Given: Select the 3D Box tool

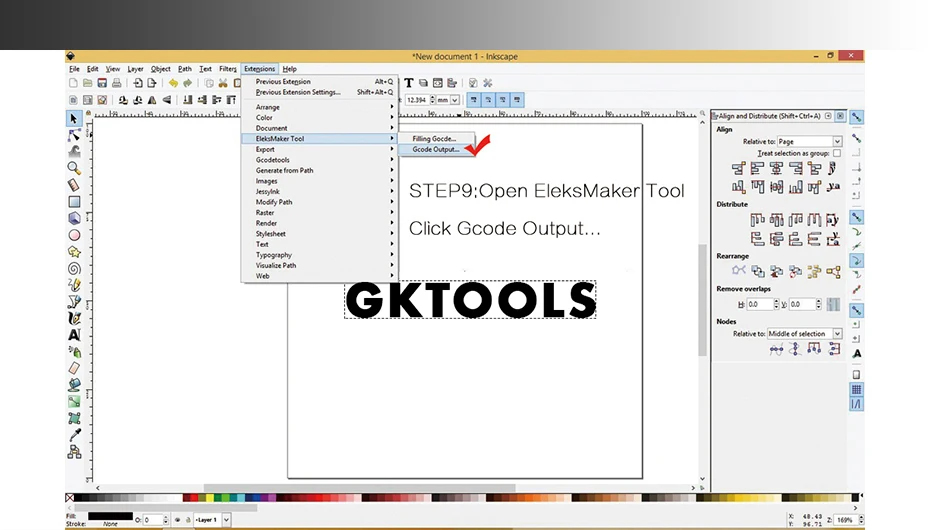Looking at the screenshot, I should 74,218.
